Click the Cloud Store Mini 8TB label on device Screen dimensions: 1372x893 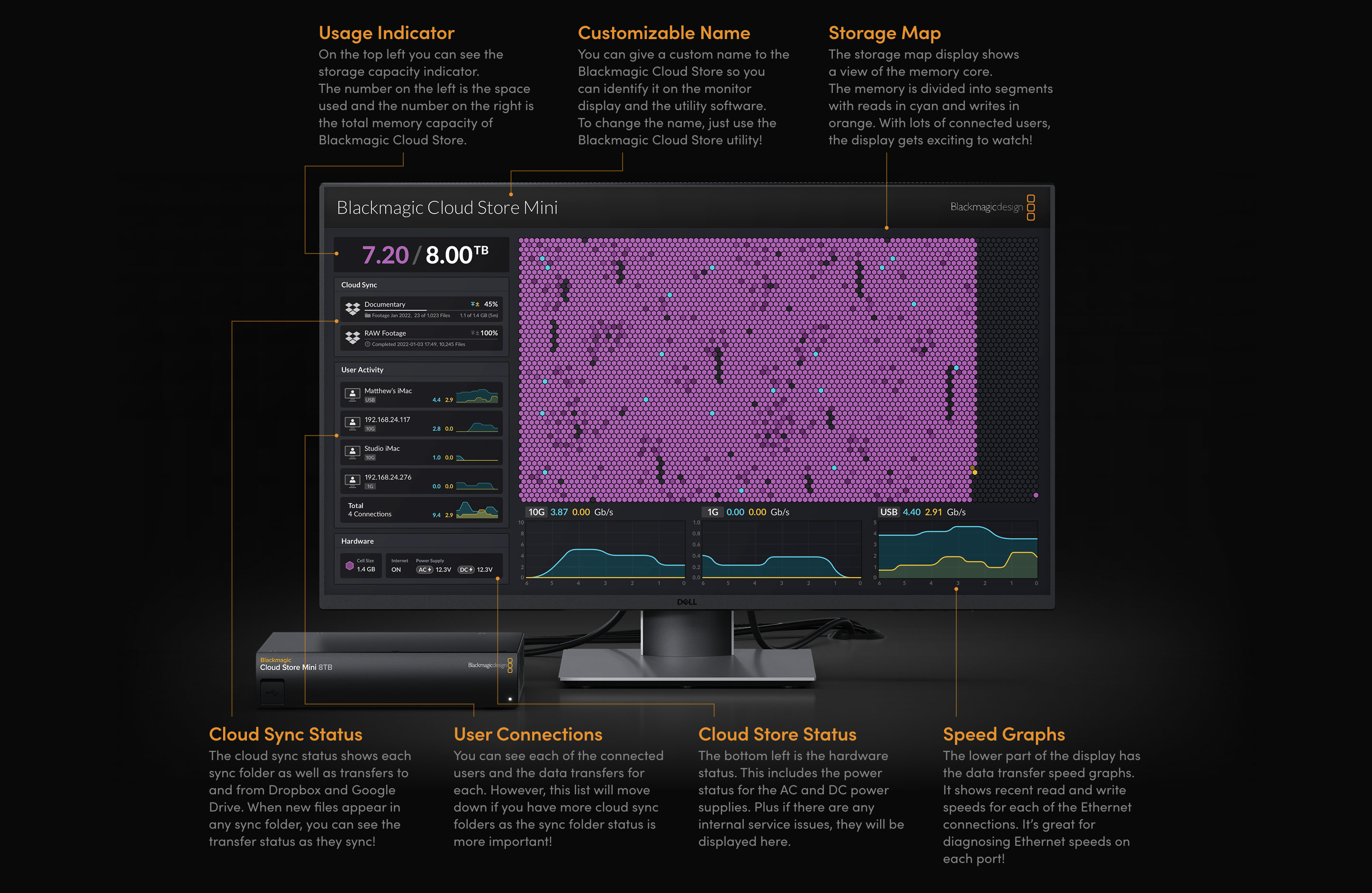pyautogui.click(x=296, y=667)
